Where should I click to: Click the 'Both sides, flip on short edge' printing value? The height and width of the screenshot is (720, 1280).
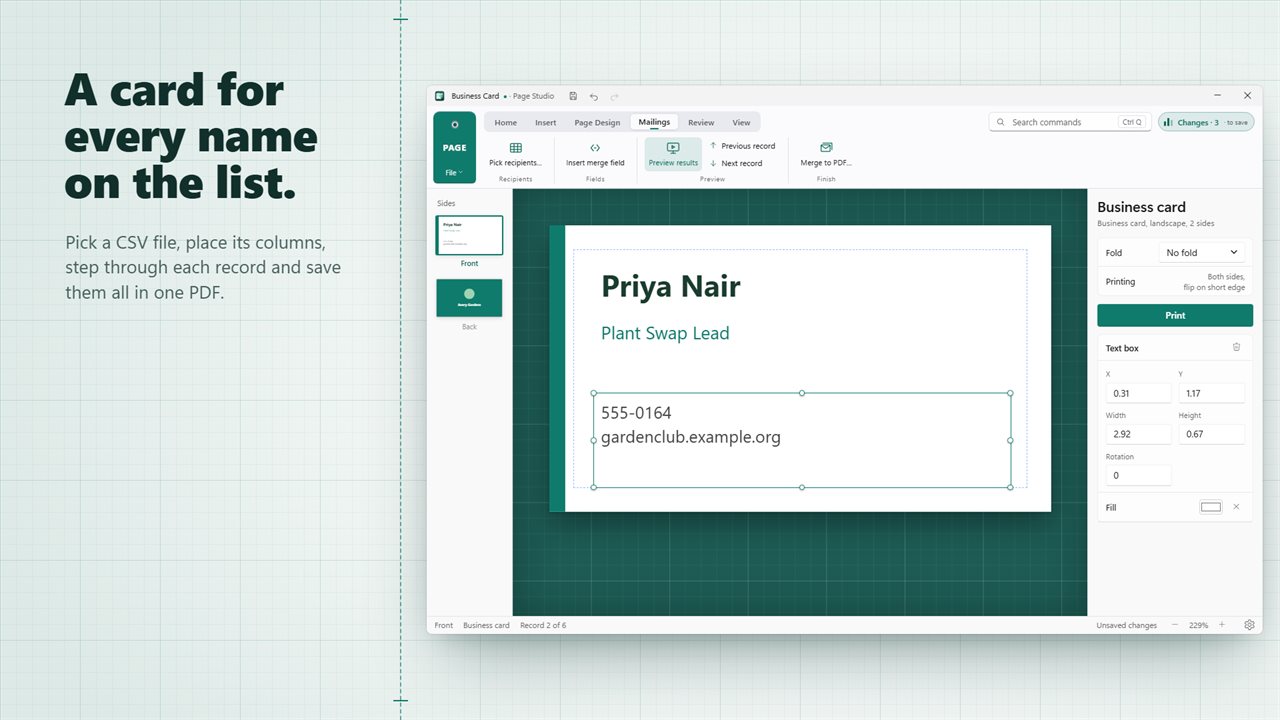1214,282
